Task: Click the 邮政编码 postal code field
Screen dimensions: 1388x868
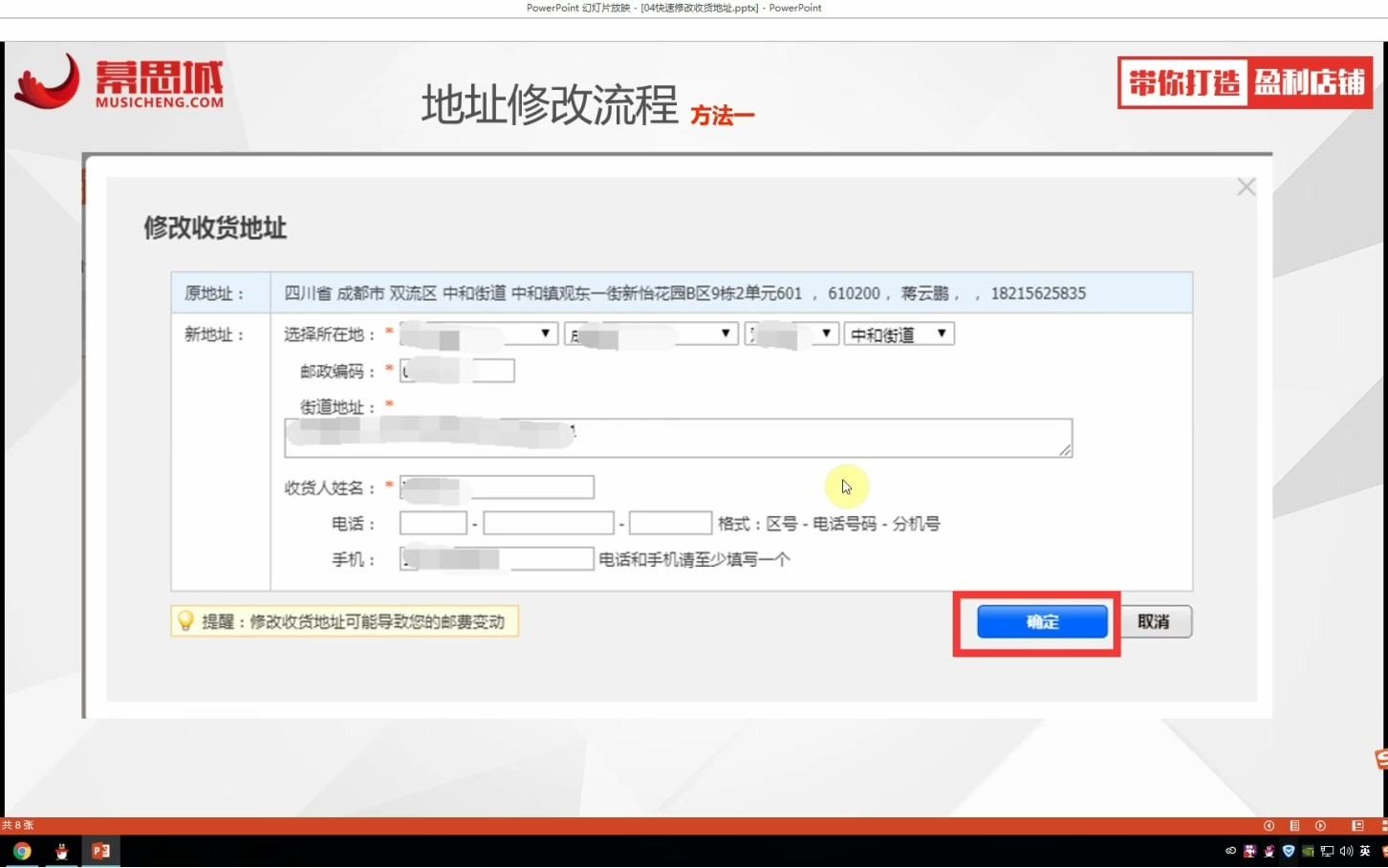Action: (x=457, y=371)
